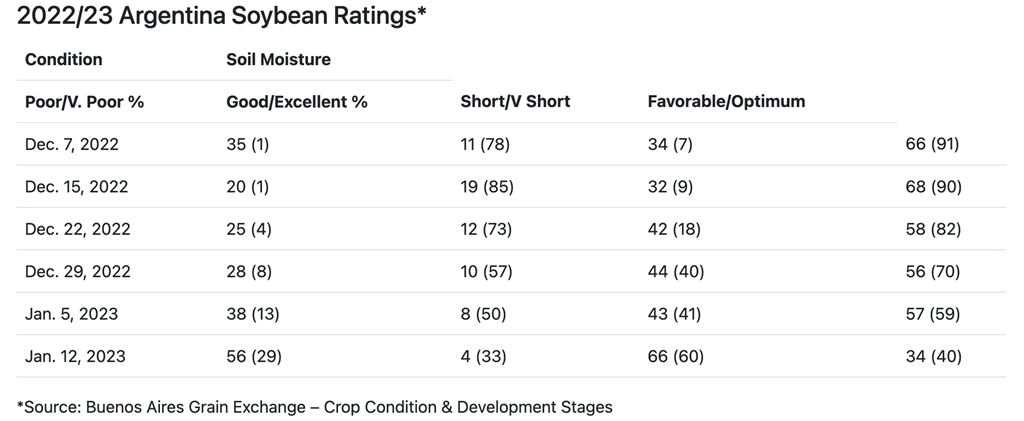
Task: Click the "Jan. 12, 2023" date cell
Action: [75, 356]
